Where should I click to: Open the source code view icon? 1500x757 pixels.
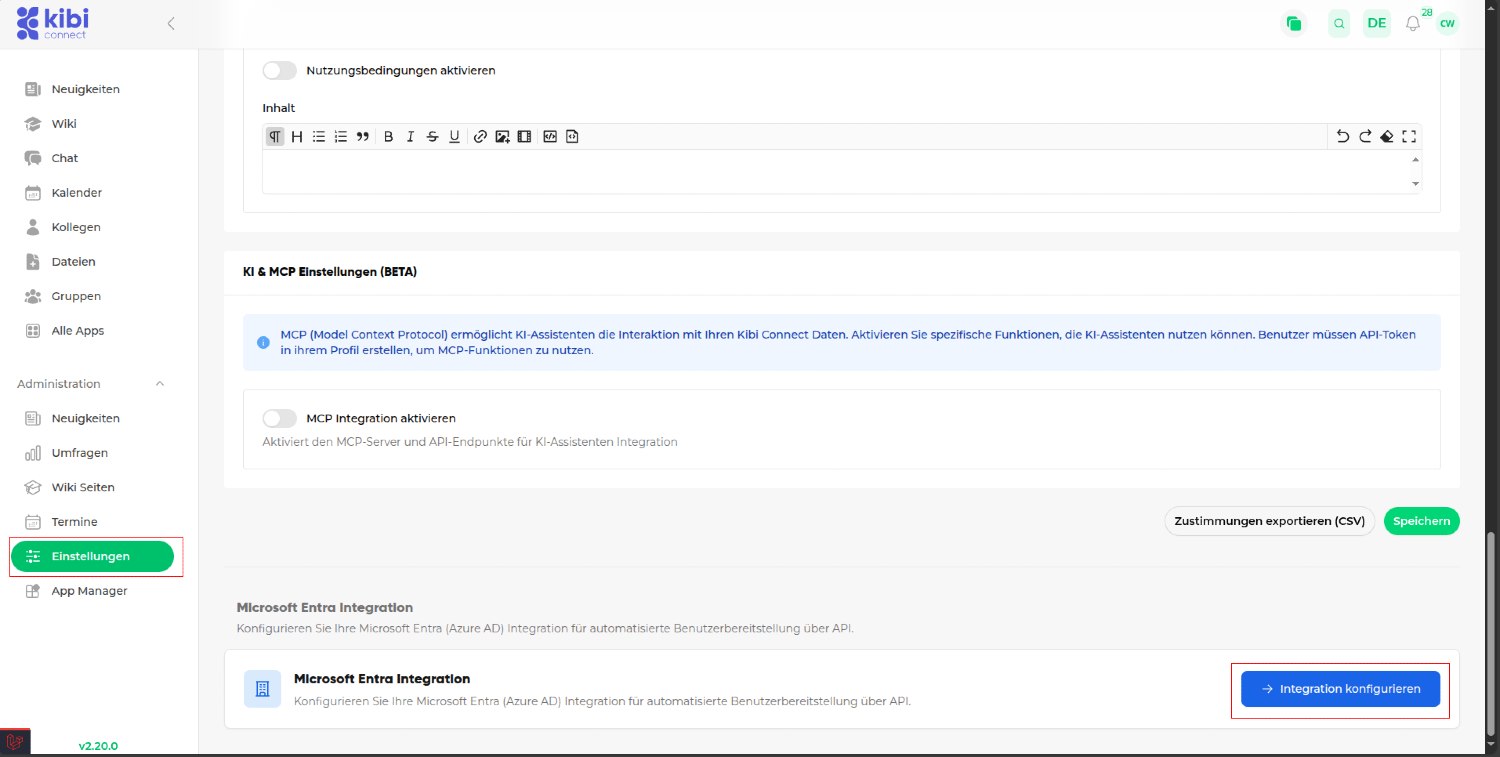[550, 137]
